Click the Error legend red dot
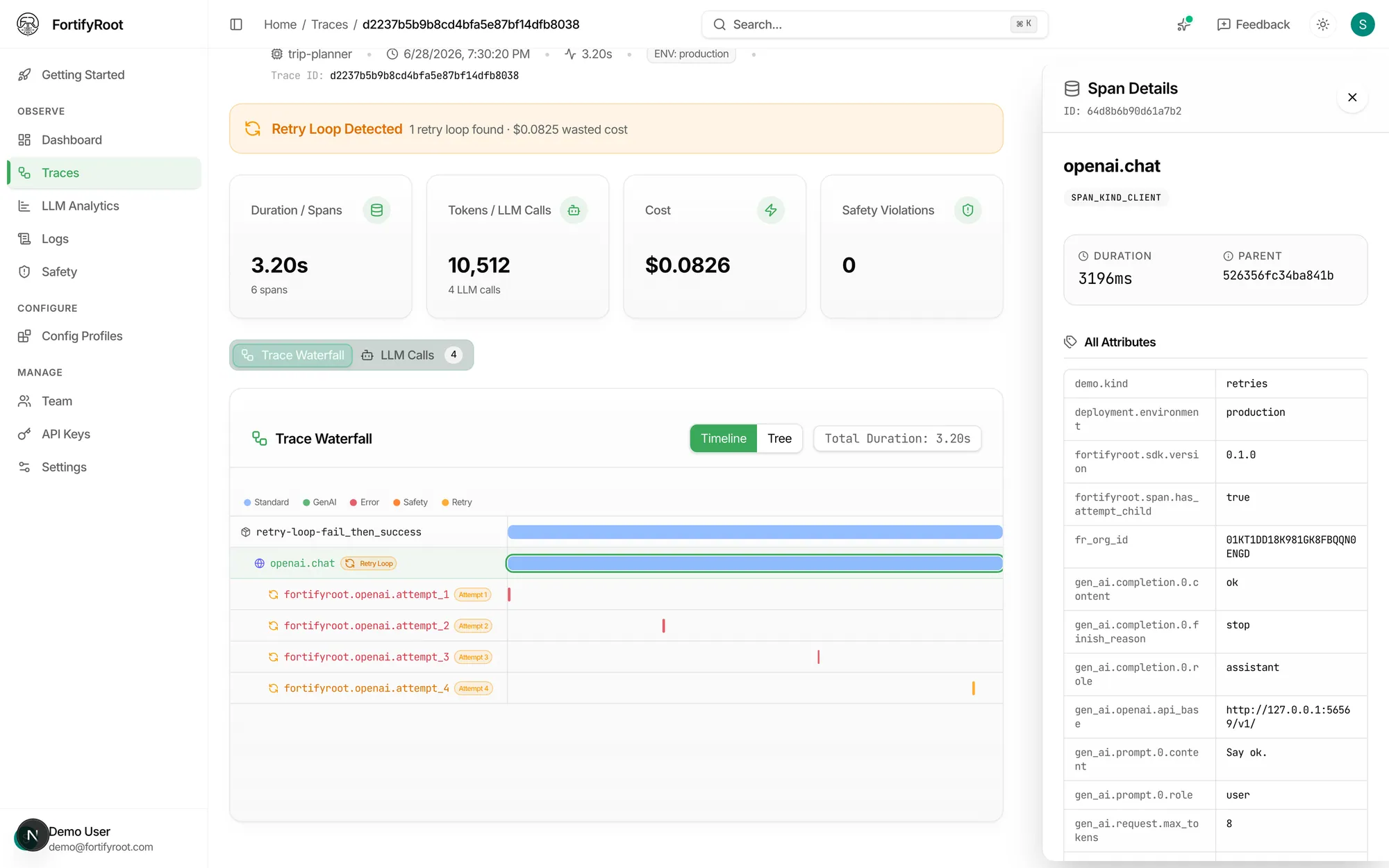1389x868 pixels. [x=354, y=502]
